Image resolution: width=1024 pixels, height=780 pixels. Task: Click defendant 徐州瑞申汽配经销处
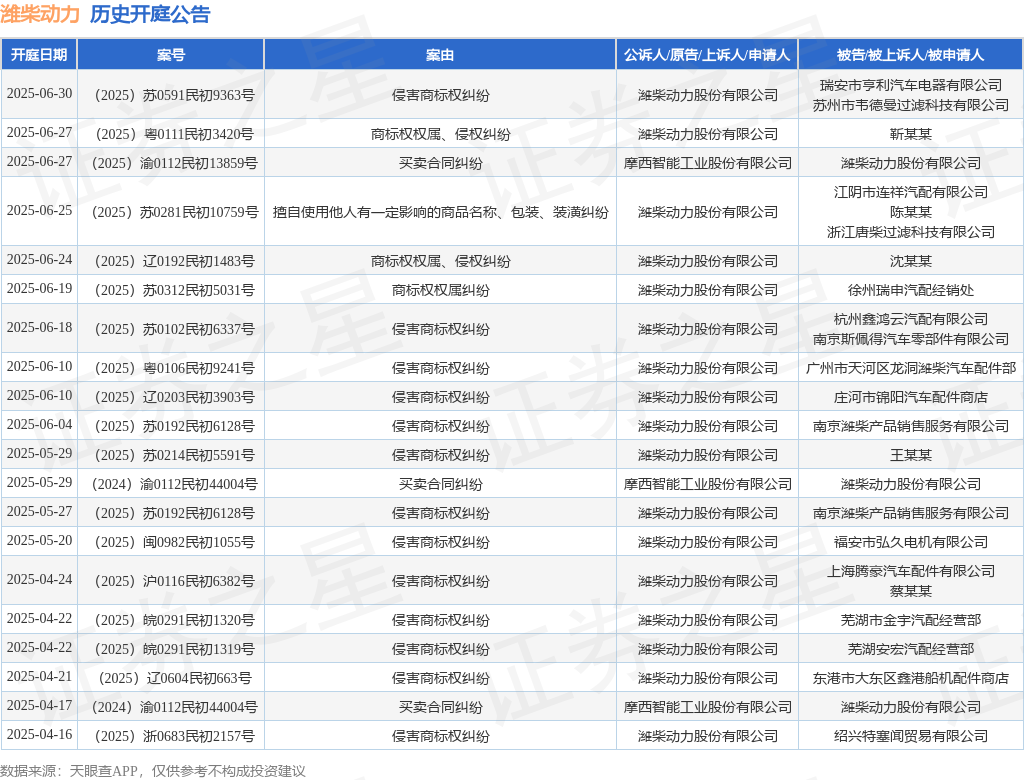point(910,290)
